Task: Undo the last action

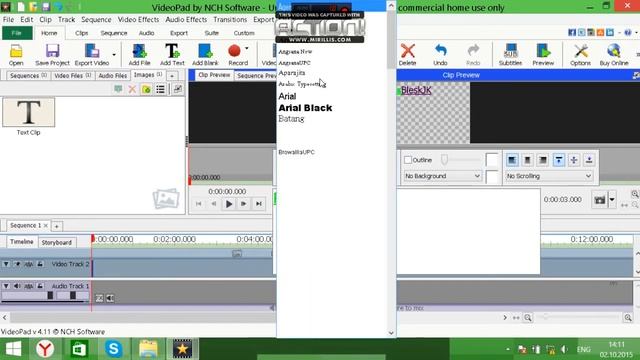Action: click(440, 55)
